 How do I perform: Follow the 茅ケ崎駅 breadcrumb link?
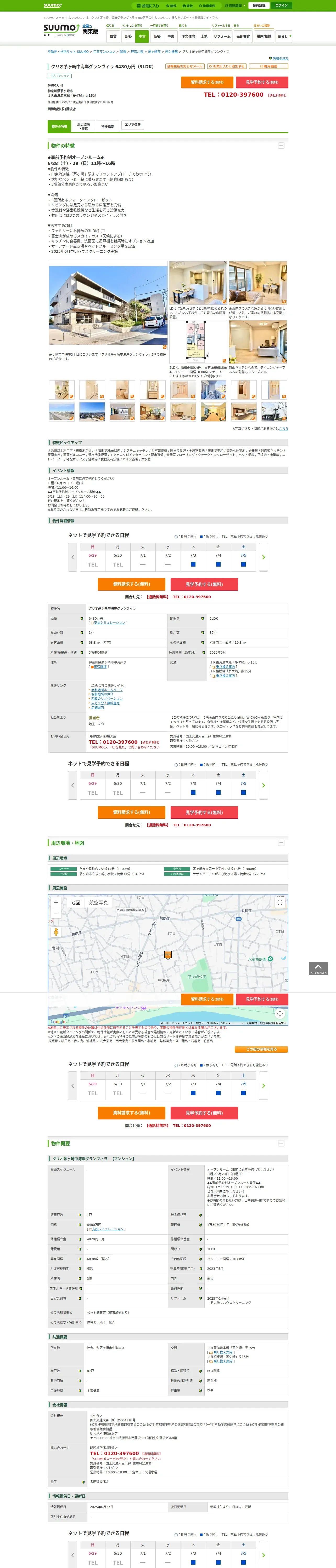pyautogui.click(x=171, y=52)
